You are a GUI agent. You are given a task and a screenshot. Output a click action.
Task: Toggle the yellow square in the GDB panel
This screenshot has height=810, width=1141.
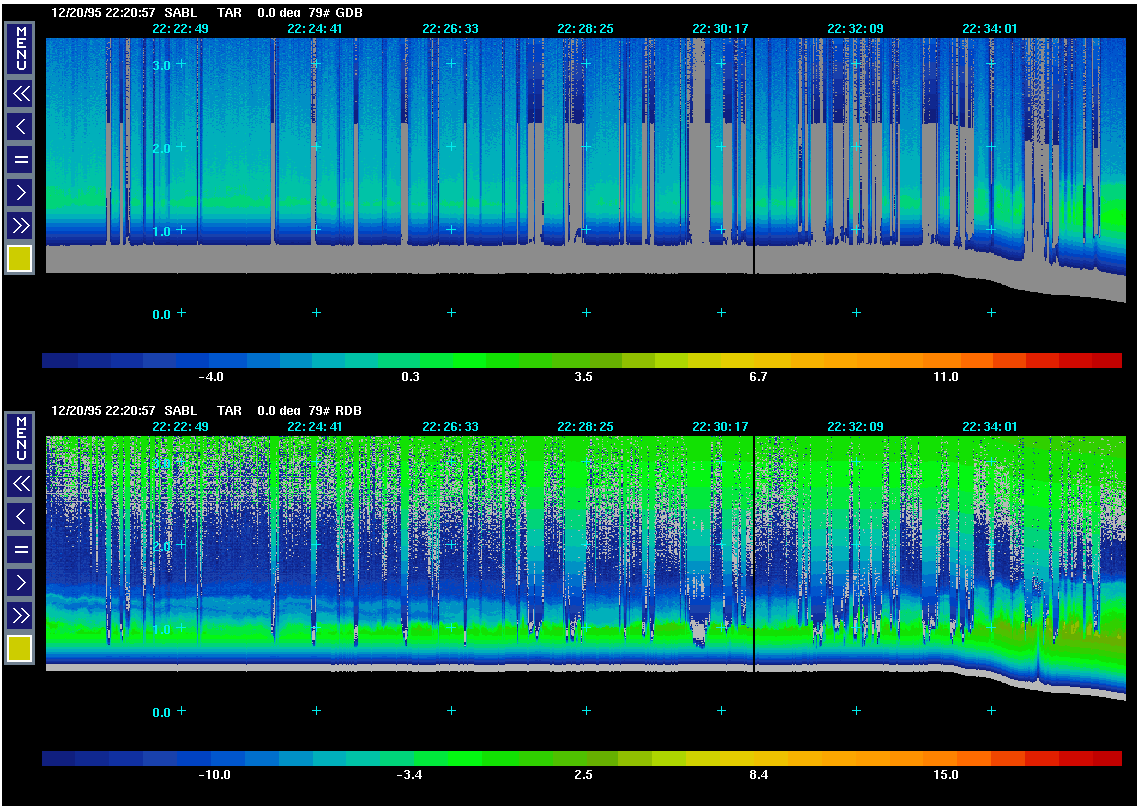tap(20, 259)
